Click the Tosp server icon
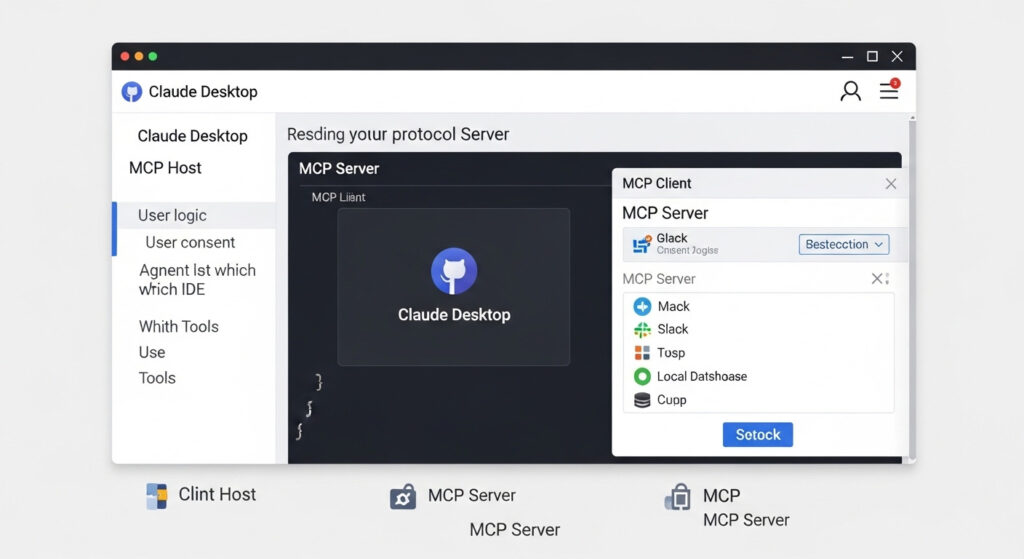The height and width of the screenshot is (559, 1024). tap(642, 353)
